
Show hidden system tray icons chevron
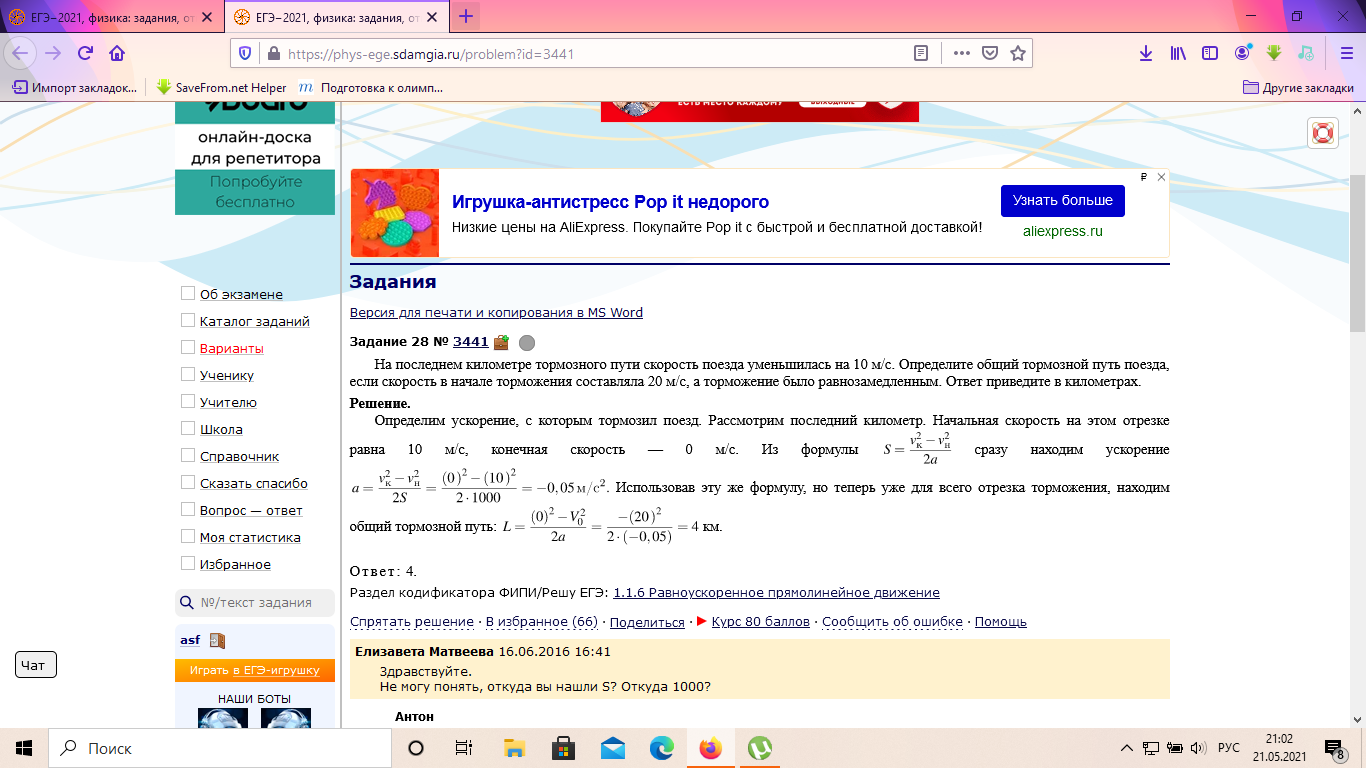(x=1127, y=748)
